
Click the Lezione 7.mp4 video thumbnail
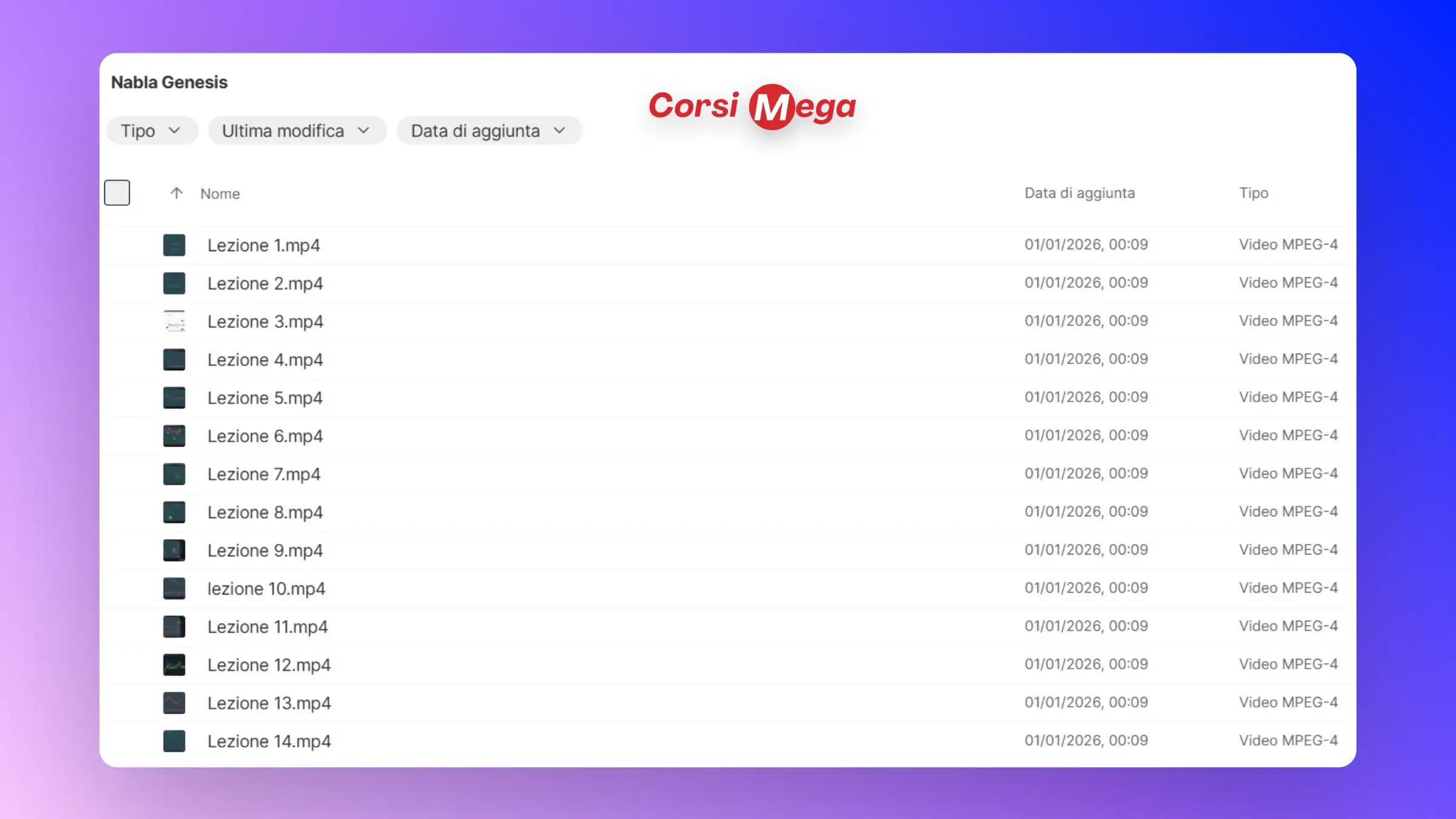pos(174,474)
